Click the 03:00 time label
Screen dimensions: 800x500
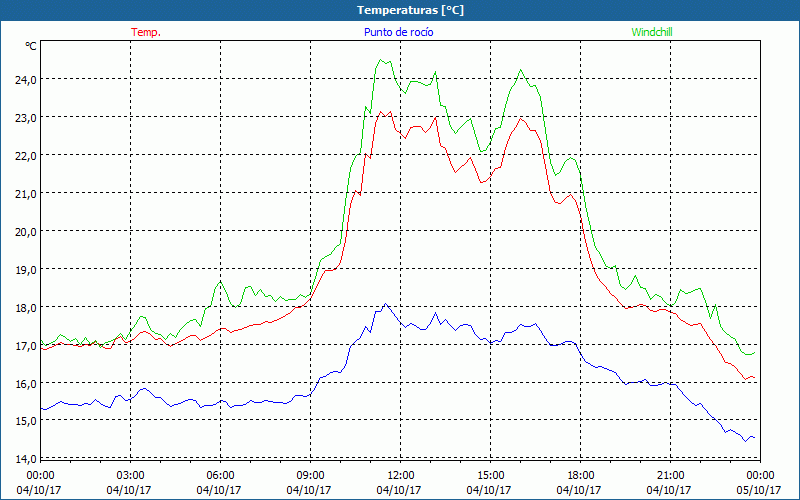tap(130, 476)
